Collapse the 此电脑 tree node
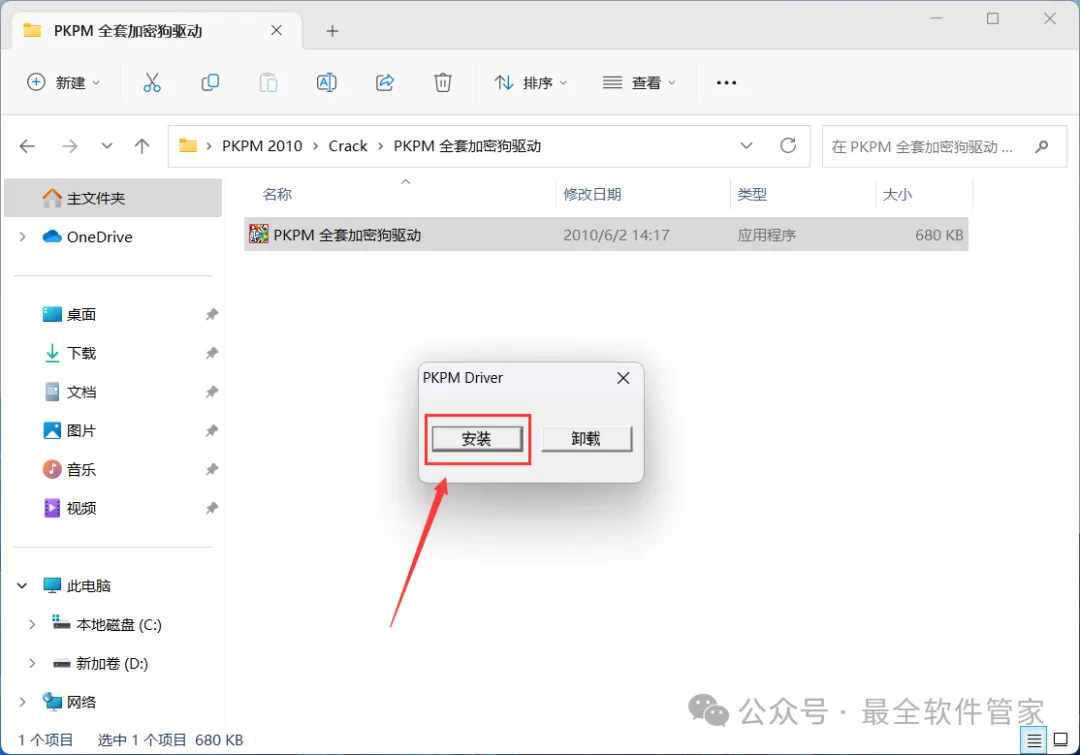The width and height of the screenshot is (1080, 755). click(x=22, y=586)
